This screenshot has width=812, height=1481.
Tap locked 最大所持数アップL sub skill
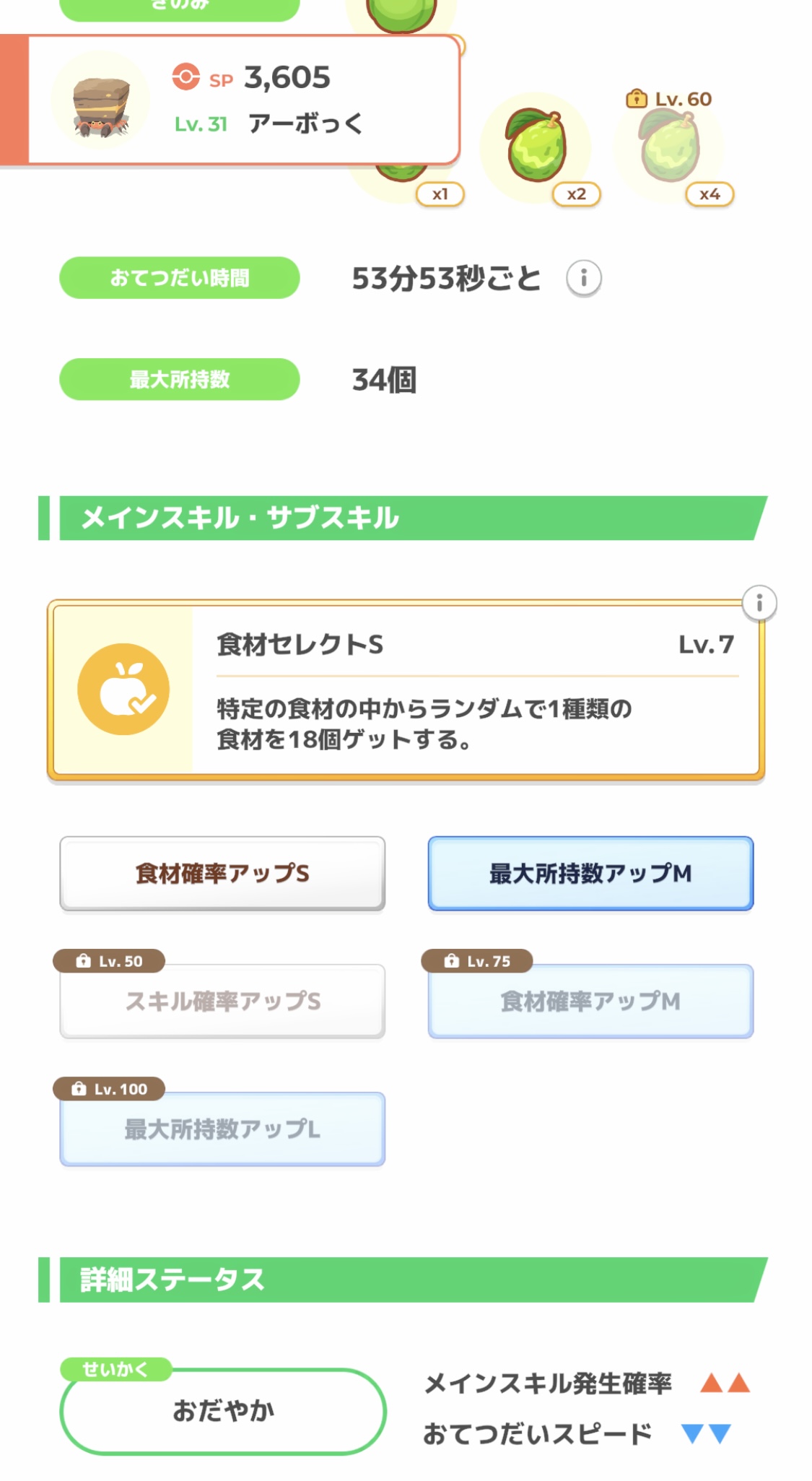click(222, 1129)
